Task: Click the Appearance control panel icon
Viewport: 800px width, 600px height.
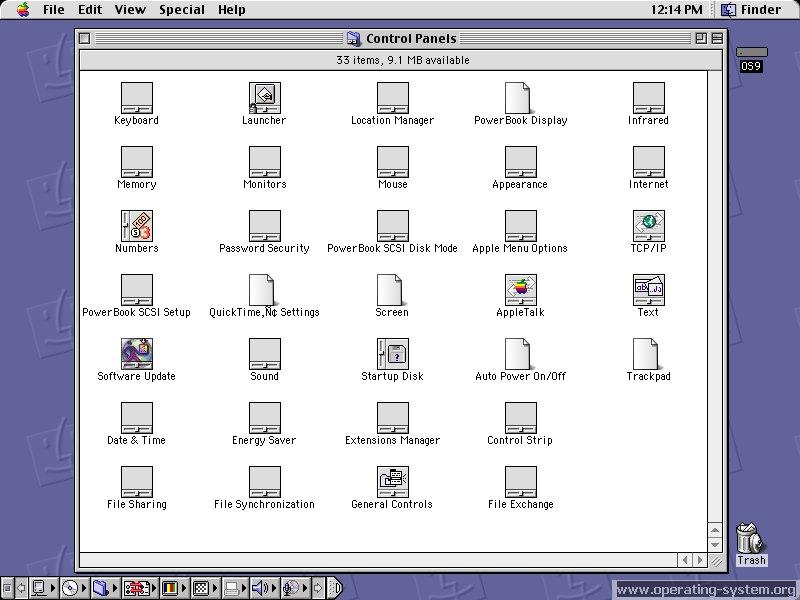Action: coord(520,162)
